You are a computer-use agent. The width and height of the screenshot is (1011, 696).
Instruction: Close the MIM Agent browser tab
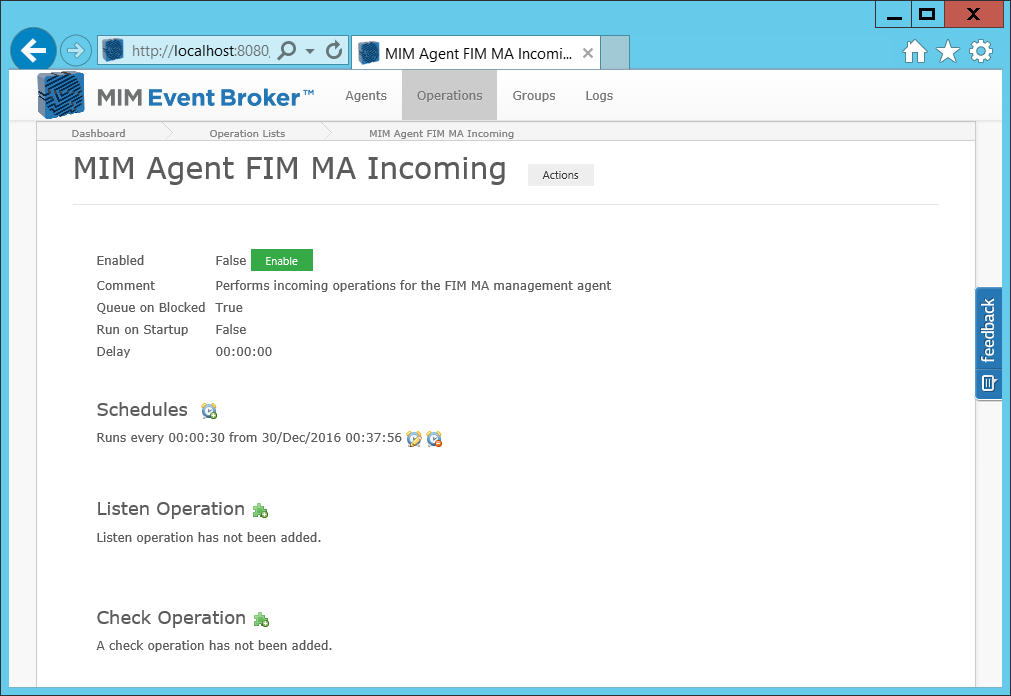point(587,54)
